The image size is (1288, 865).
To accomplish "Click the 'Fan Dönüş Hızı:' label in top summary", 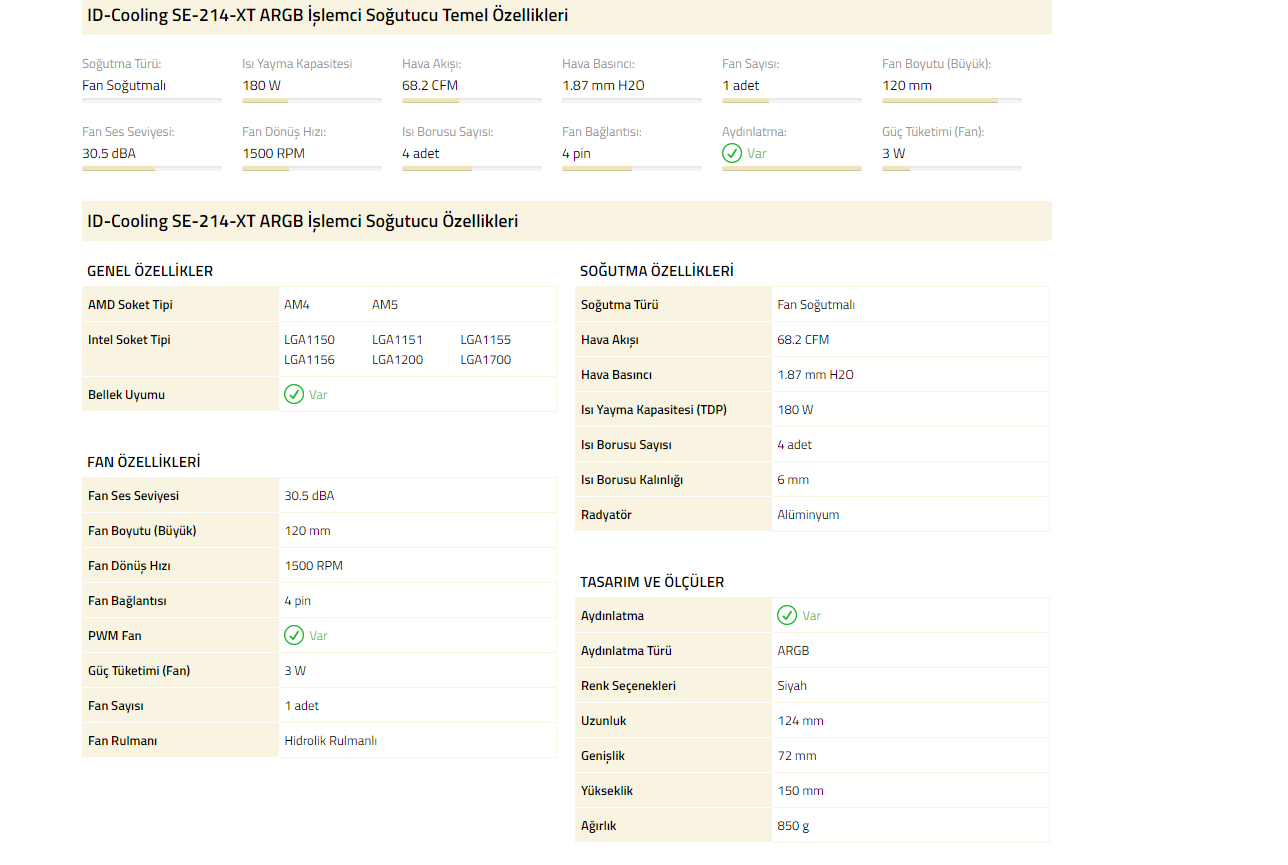I will 284,131.
